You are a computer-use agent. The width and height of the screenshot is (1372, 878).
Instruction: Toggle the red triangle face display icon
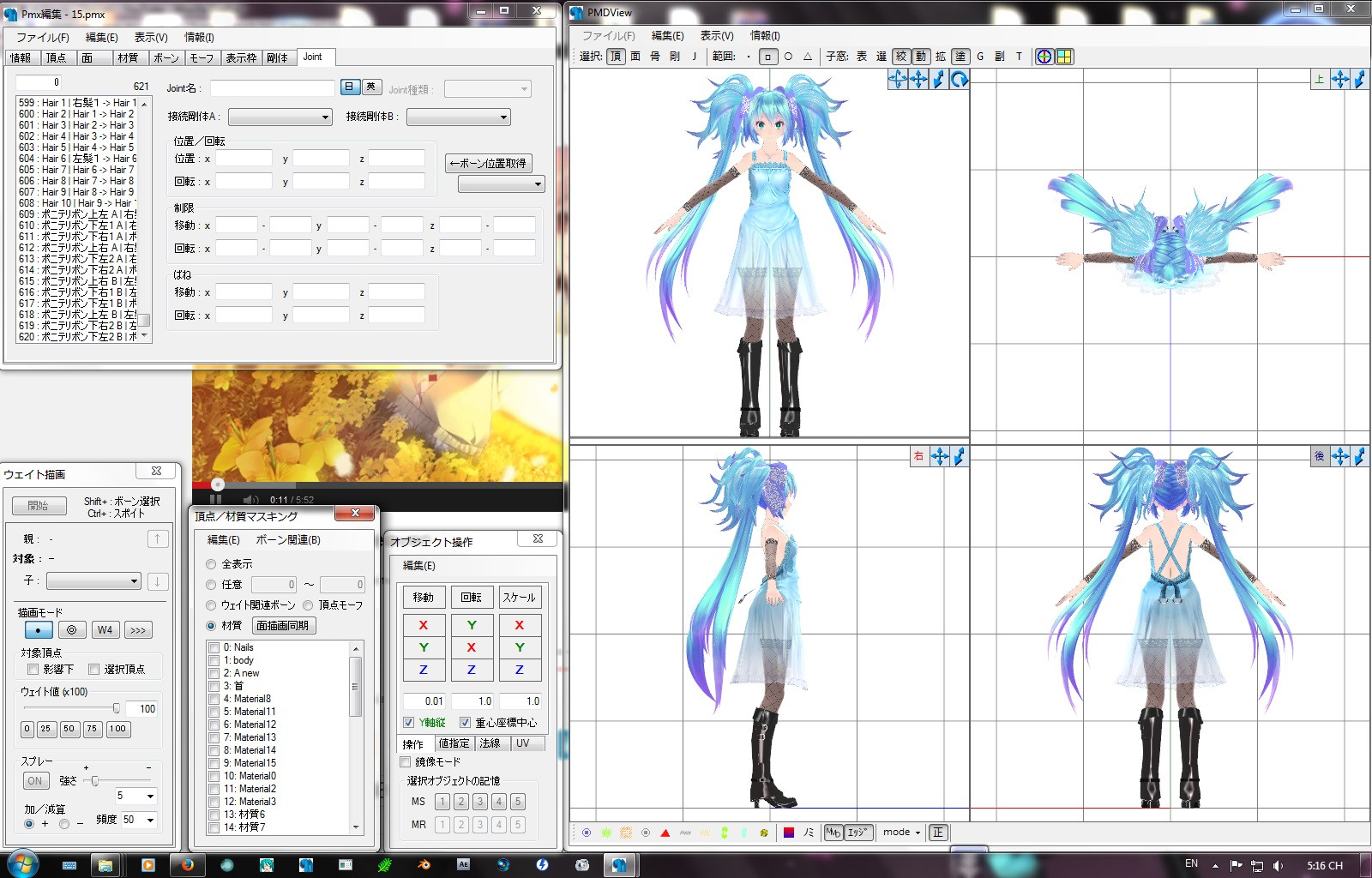665,833
